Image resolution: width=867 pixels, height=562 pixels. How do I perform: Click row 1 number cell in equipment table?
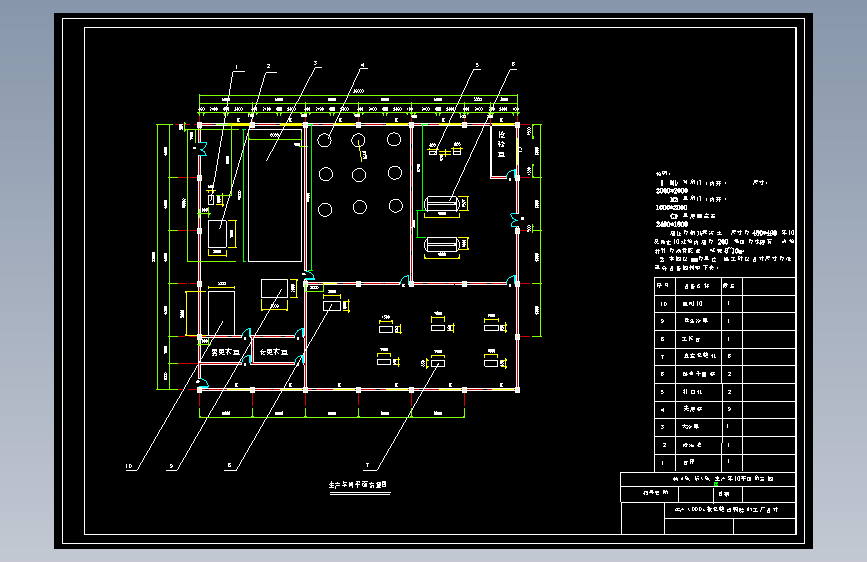tap(665, 462)
